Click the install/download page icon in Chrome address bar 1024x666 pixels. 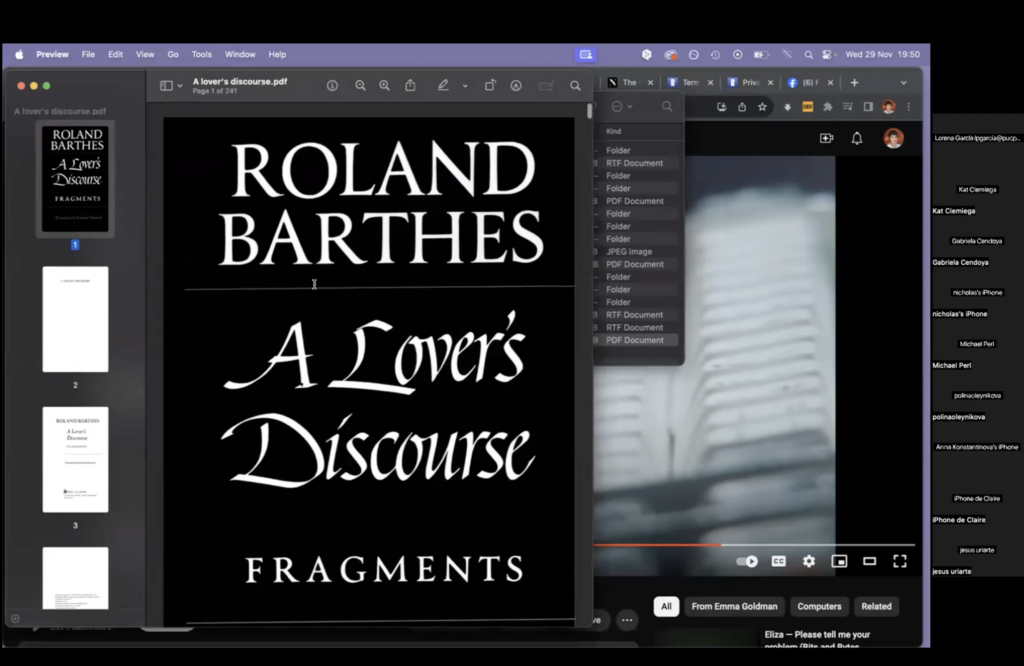722,107
